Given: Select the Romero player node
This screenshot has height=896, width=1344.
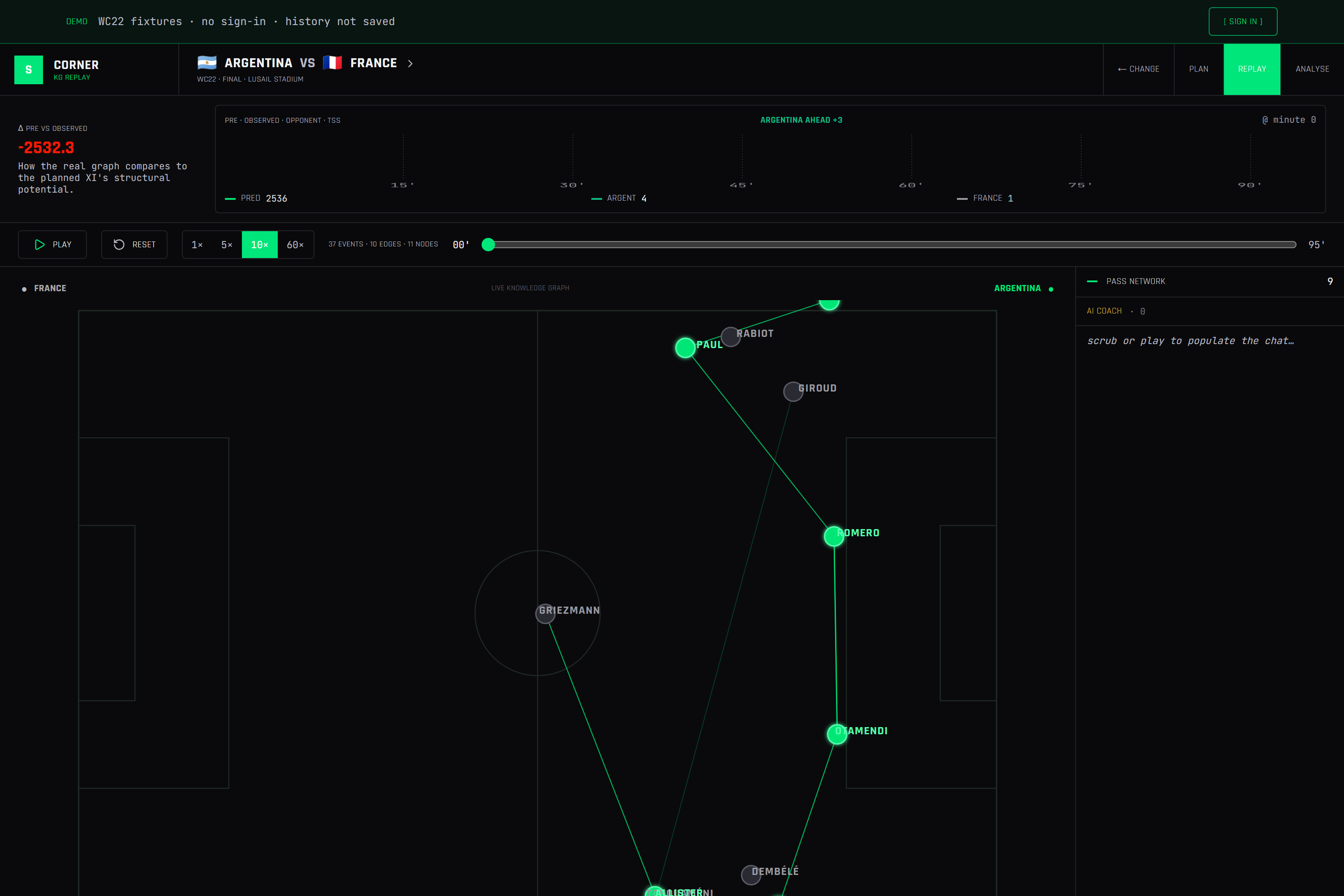Looking at the screenshot, I should (834, 536).
